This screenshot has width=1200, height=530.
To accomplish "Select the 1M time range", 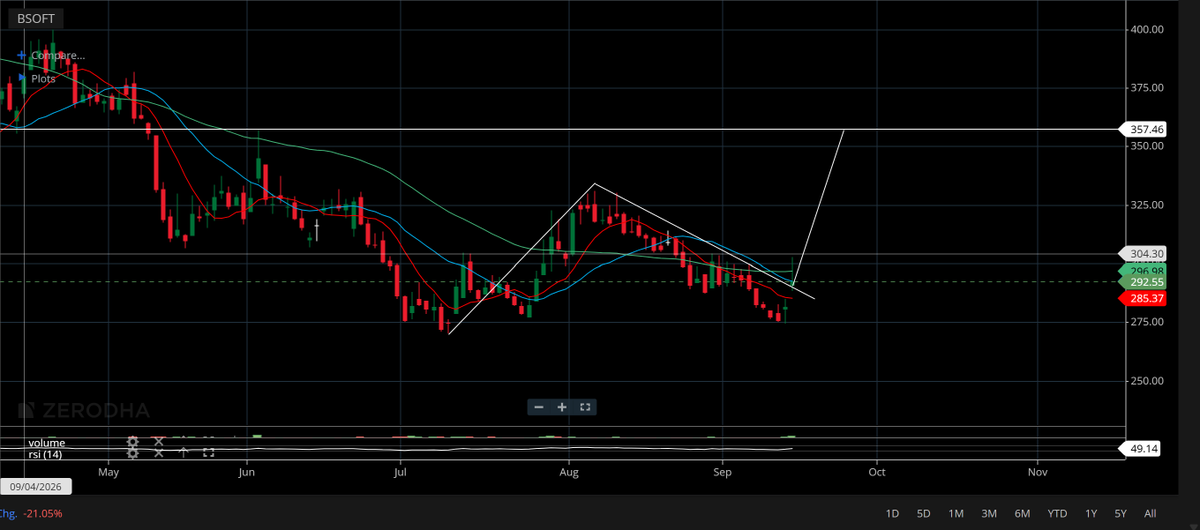I will pos(956,513).
